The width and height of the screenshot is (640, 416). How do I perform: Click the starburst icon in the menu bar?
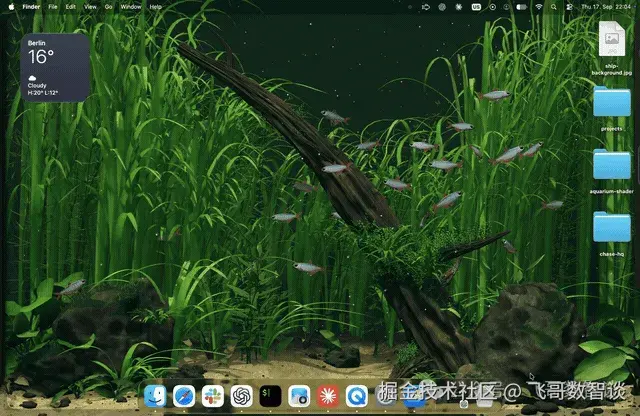pos(459,7)
